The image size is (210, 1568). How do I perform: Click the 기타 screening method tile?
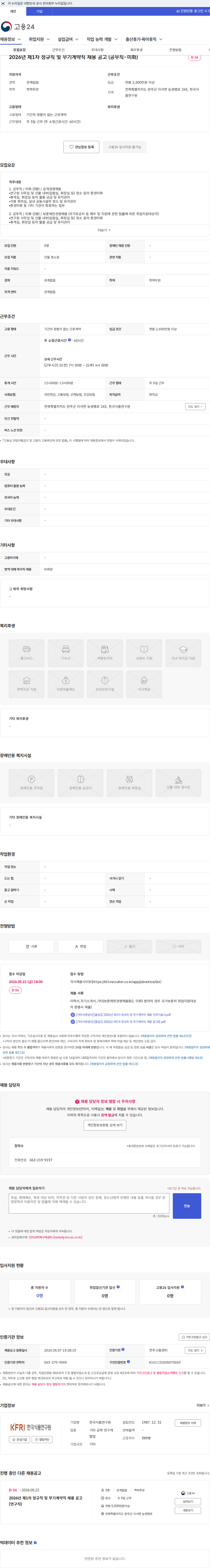(x=178, y=947)
